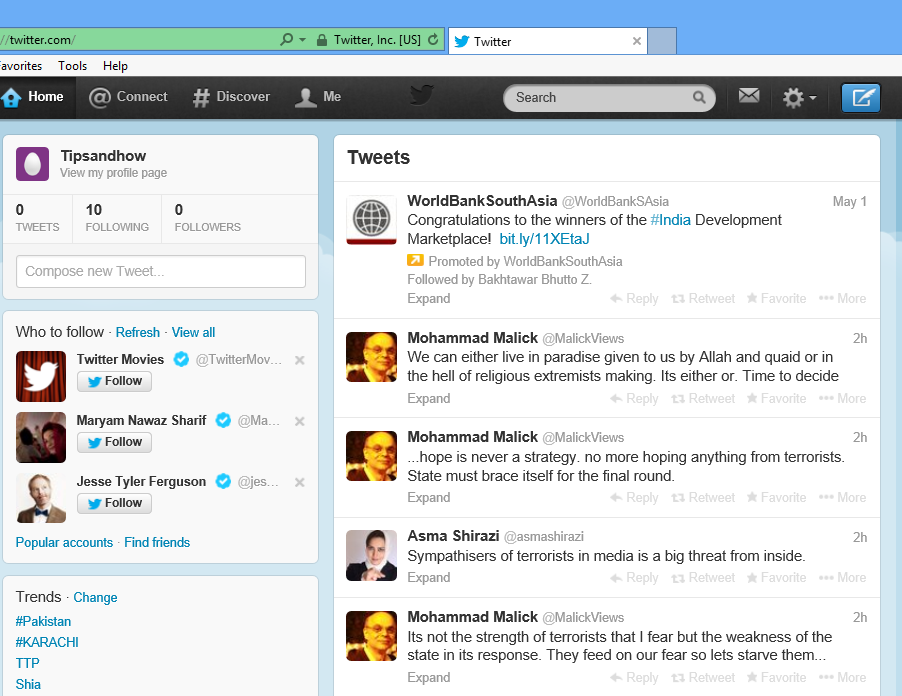The width and height of the screenshot is (902, 696).
Task: Open More on 'hope is never a strategy' tweet
Action: (x=842, y=498)
